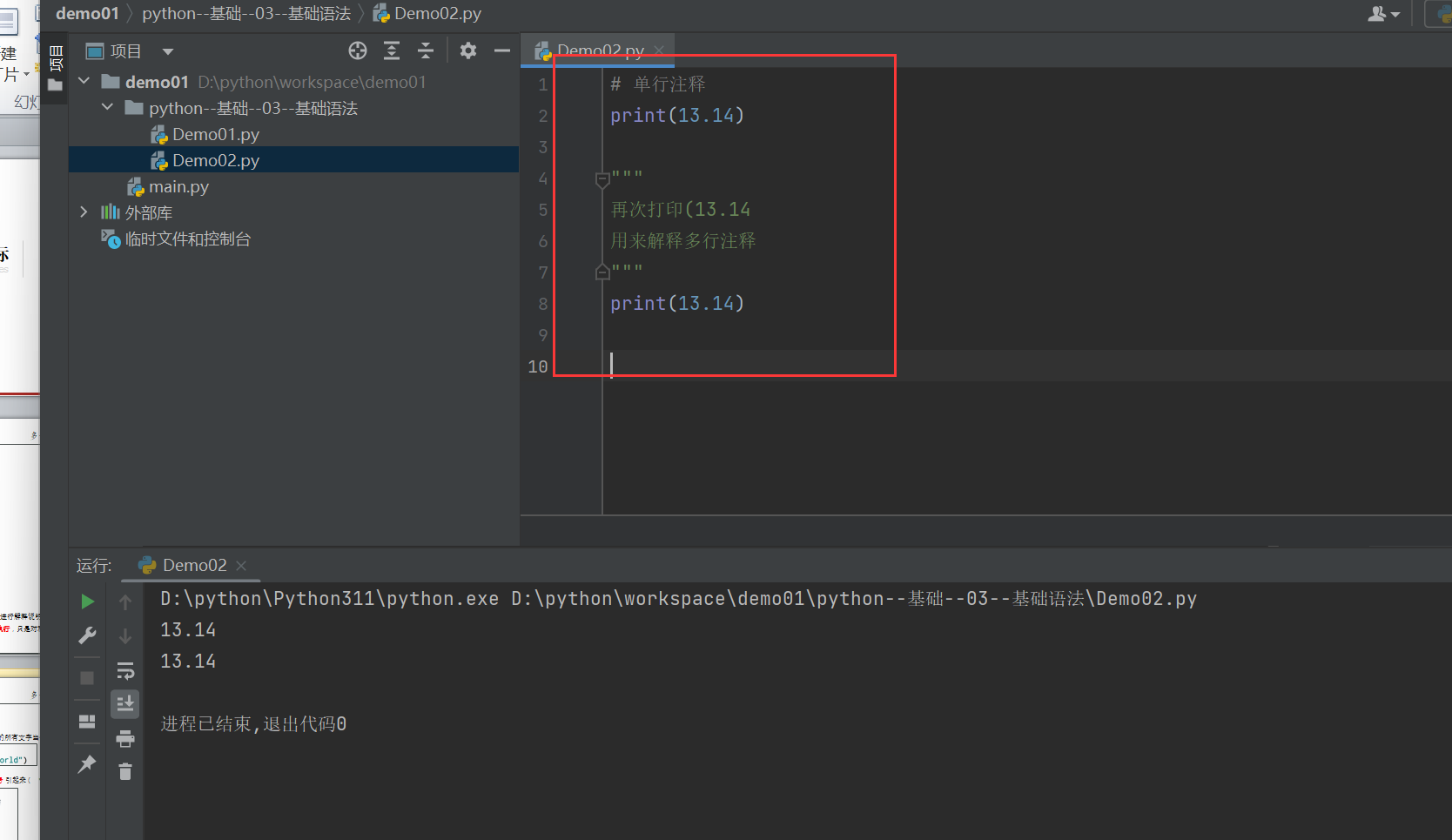Click 进程已结束,退出代码0 message
This screenshot has width=1452, height=840.
point(253,723)
